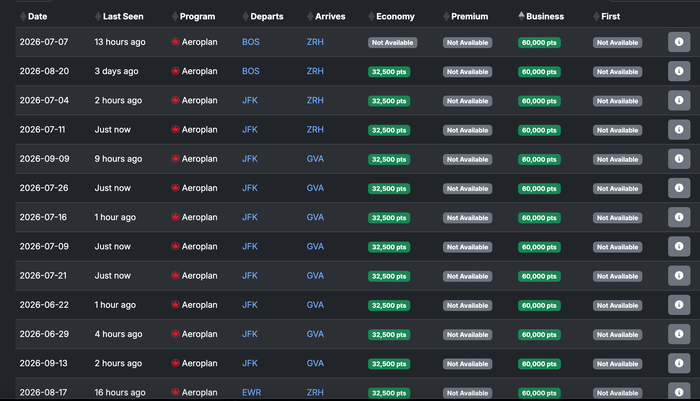This screenshot has height=401, width=700.
Task: Open EWR departure airport link
Action: (x=252, y=393)
